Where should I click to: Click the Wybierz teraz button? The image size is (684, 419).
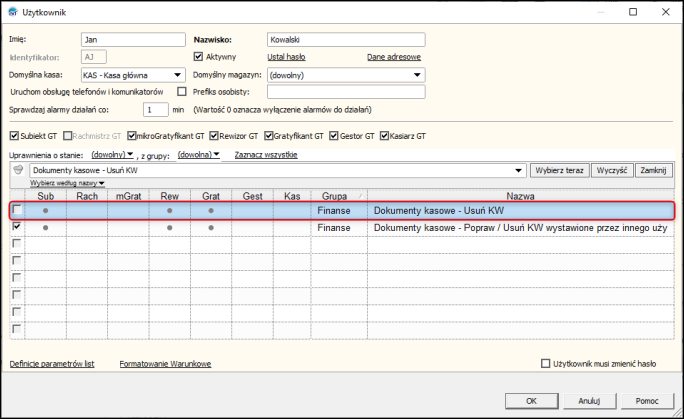560,170
